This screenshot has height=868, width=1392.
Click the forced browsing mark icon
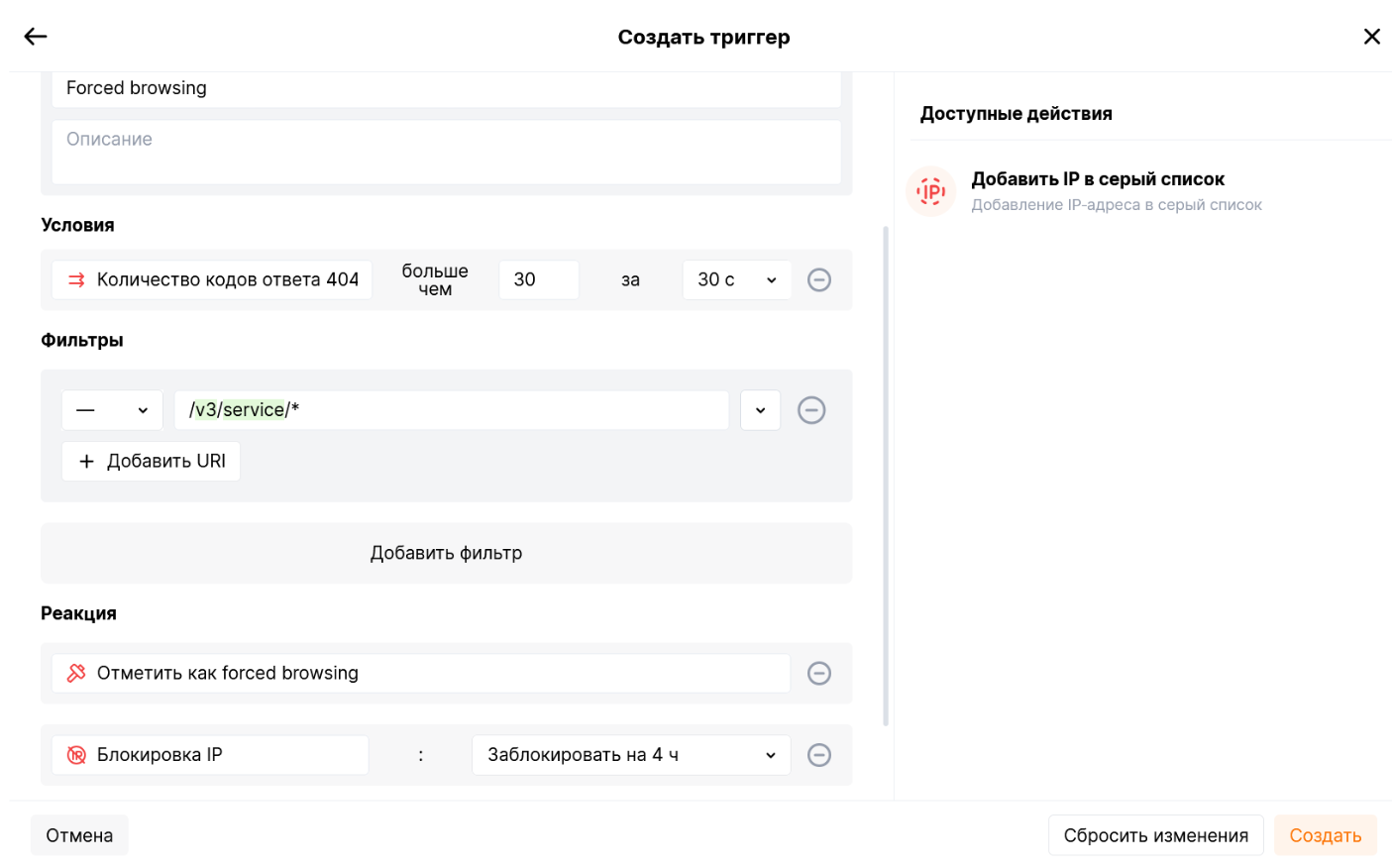[76, 673]
